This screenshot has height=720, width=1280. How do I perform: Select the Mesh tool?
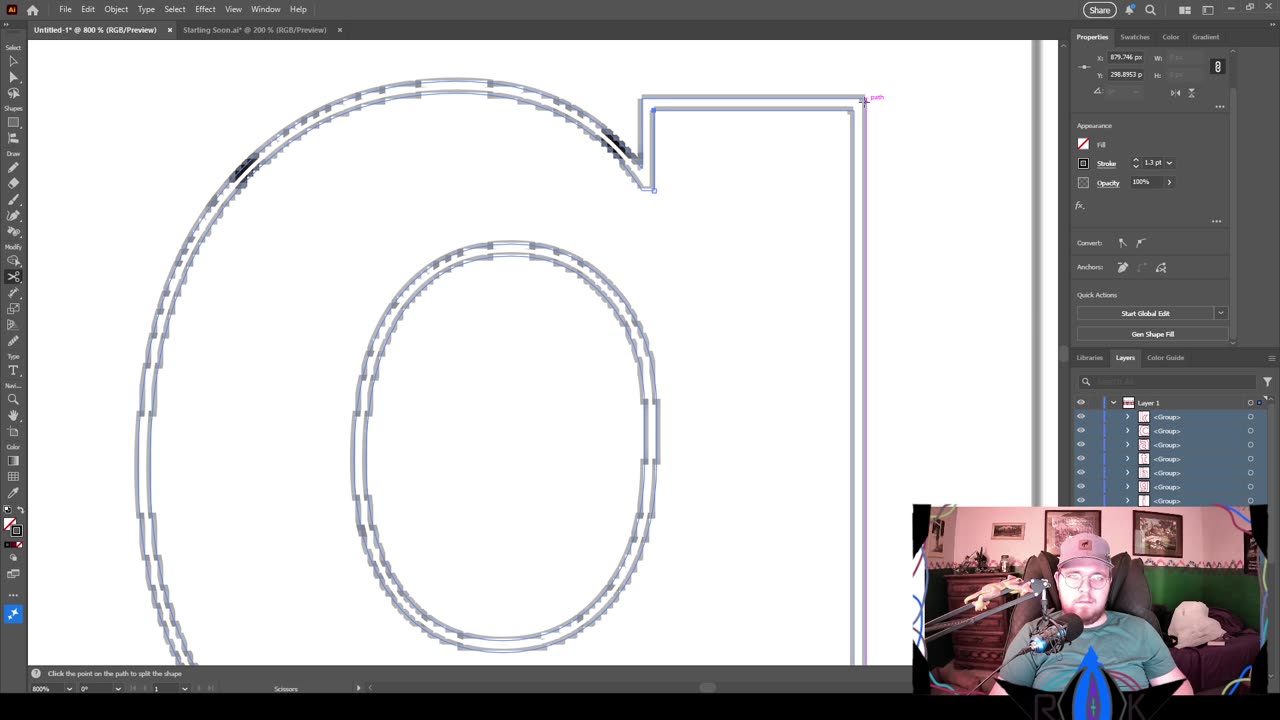click(x=13, y=477)
